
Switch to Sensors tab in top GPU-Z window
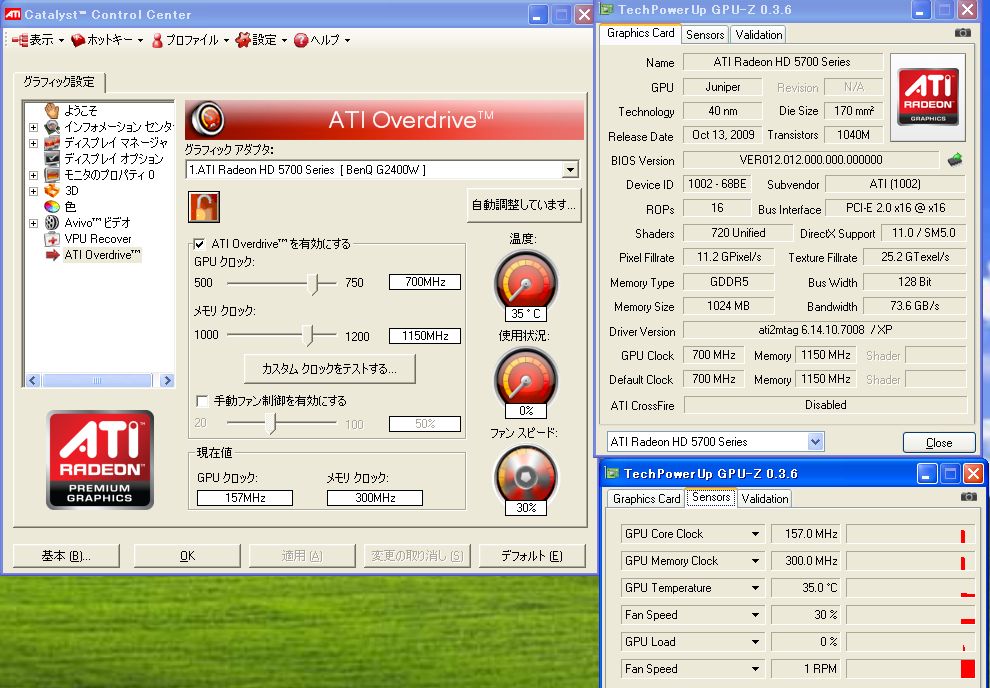pos(705,35)
